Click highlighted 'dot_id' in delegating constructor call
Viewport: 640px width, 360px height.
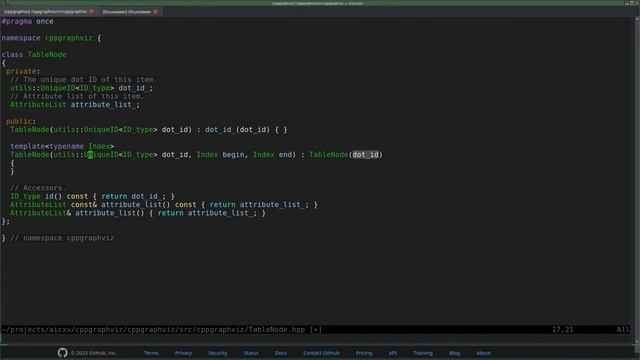[x=365, y=155]
